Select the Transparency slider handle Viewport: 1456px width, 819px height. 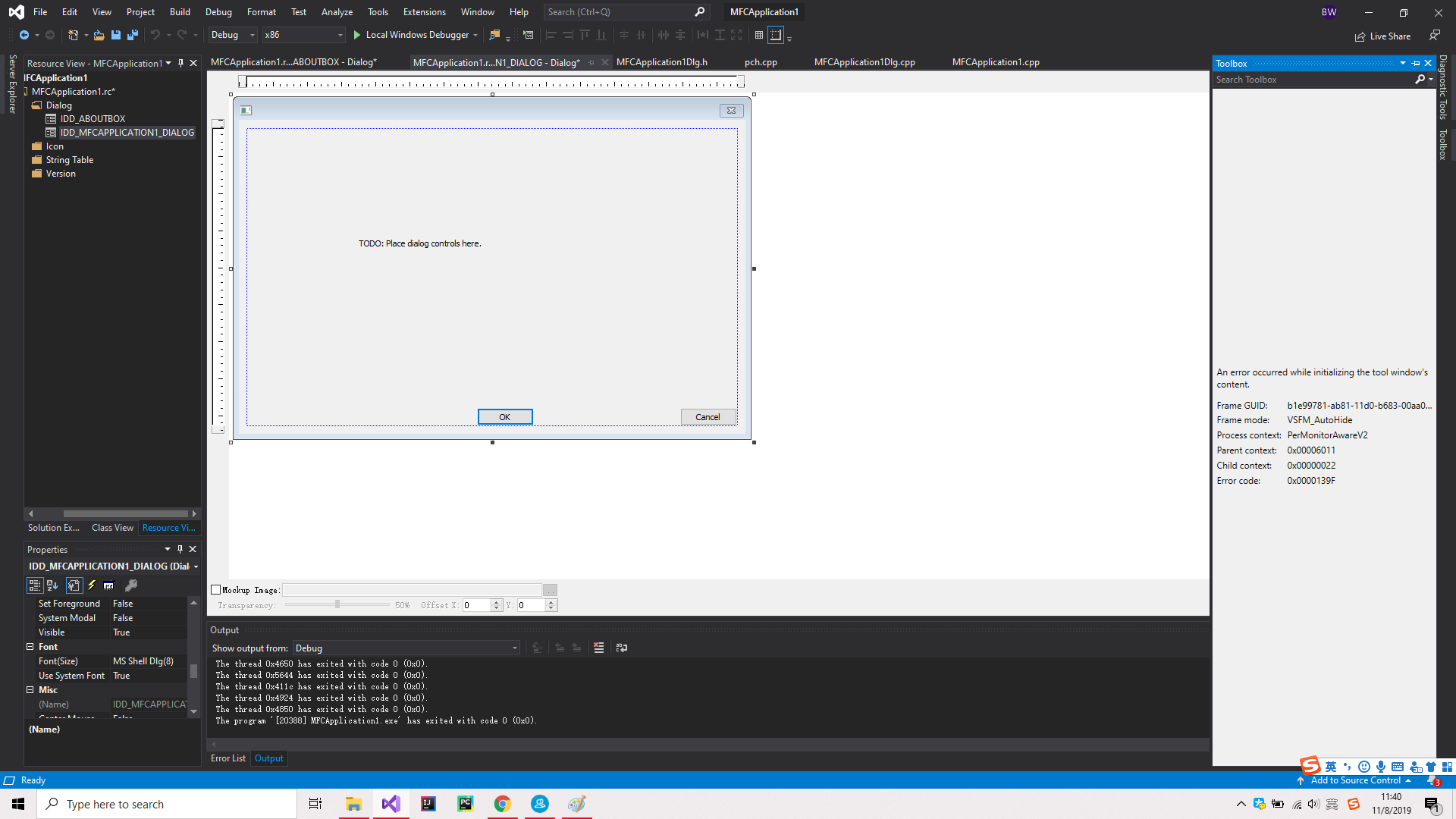tap(337, 604)
